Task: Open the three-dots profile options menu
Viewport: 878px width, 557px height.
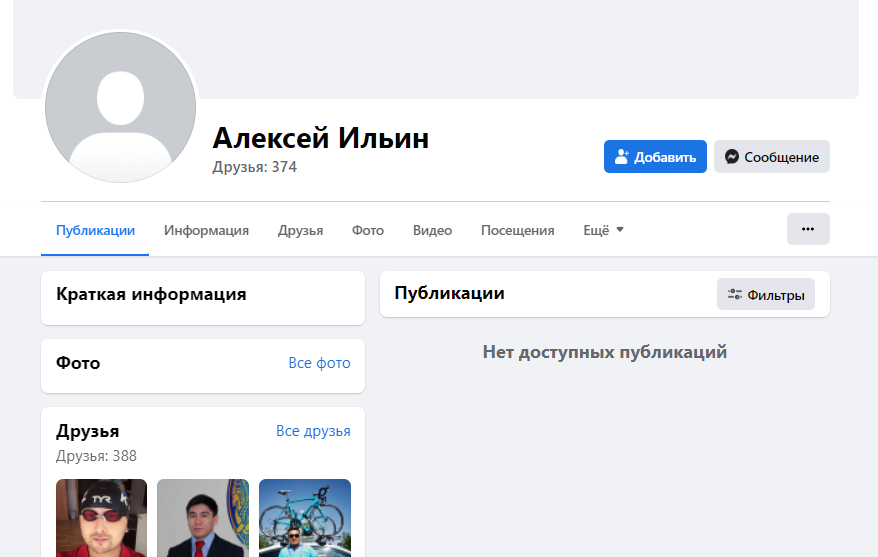Action: [x=808, y=229]
